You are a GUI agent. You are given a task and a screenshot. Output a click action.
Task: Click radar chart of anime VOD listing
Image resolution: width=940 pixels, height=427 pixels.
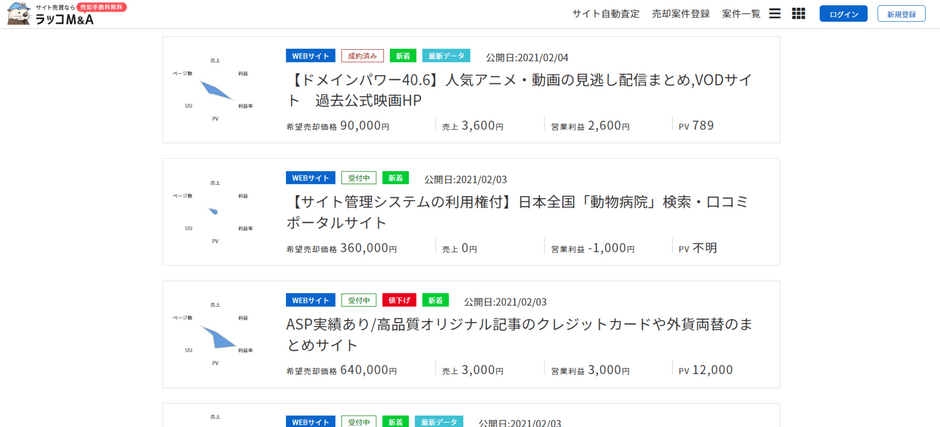click(214, 90)
